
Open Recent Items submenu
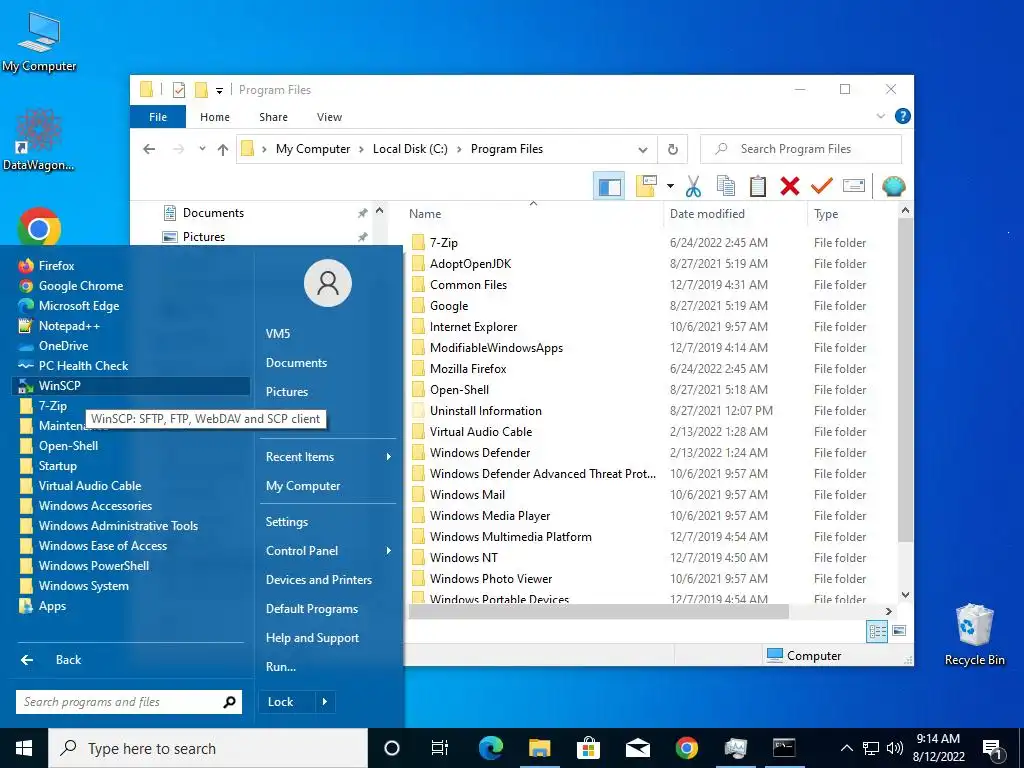[328, 457]
